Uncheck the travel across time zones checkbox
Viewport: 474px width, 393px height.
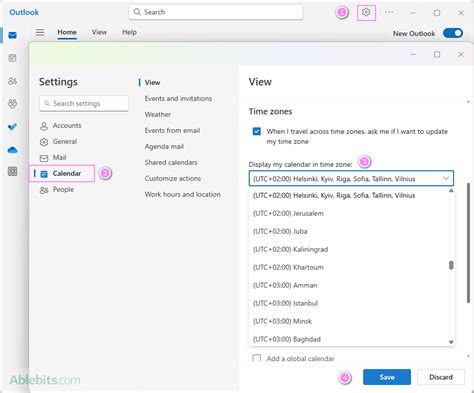pyautogui.click(x=257, y=131)
